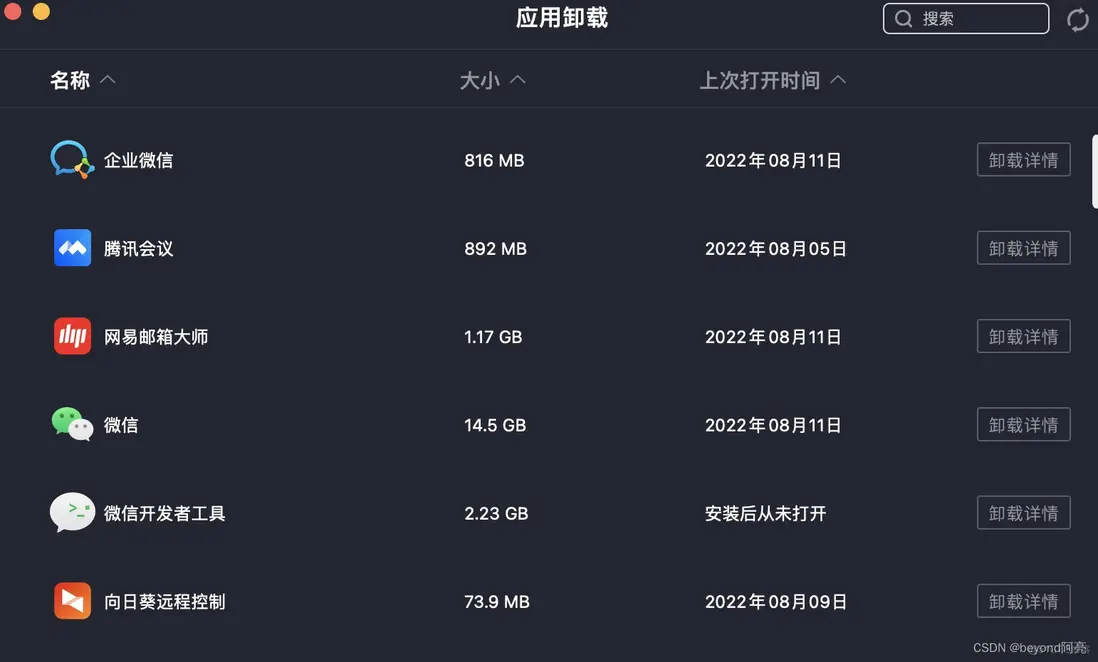The image size is (1098, 662).
Task: Minimize window with yellow button
Action: (41, 12)
